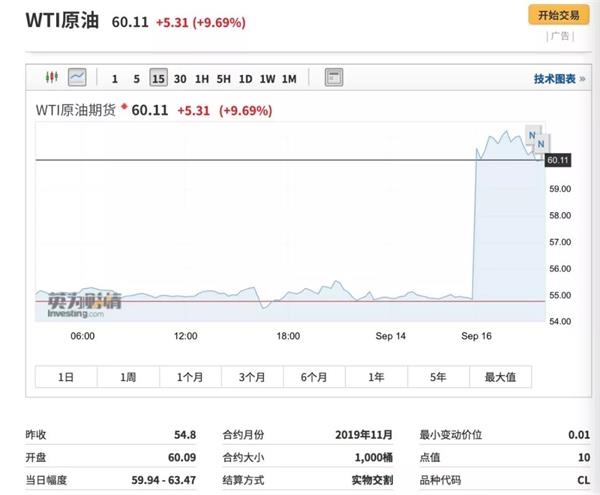
Task: Switch interval to 1H
Action: (x=202, y=79)
